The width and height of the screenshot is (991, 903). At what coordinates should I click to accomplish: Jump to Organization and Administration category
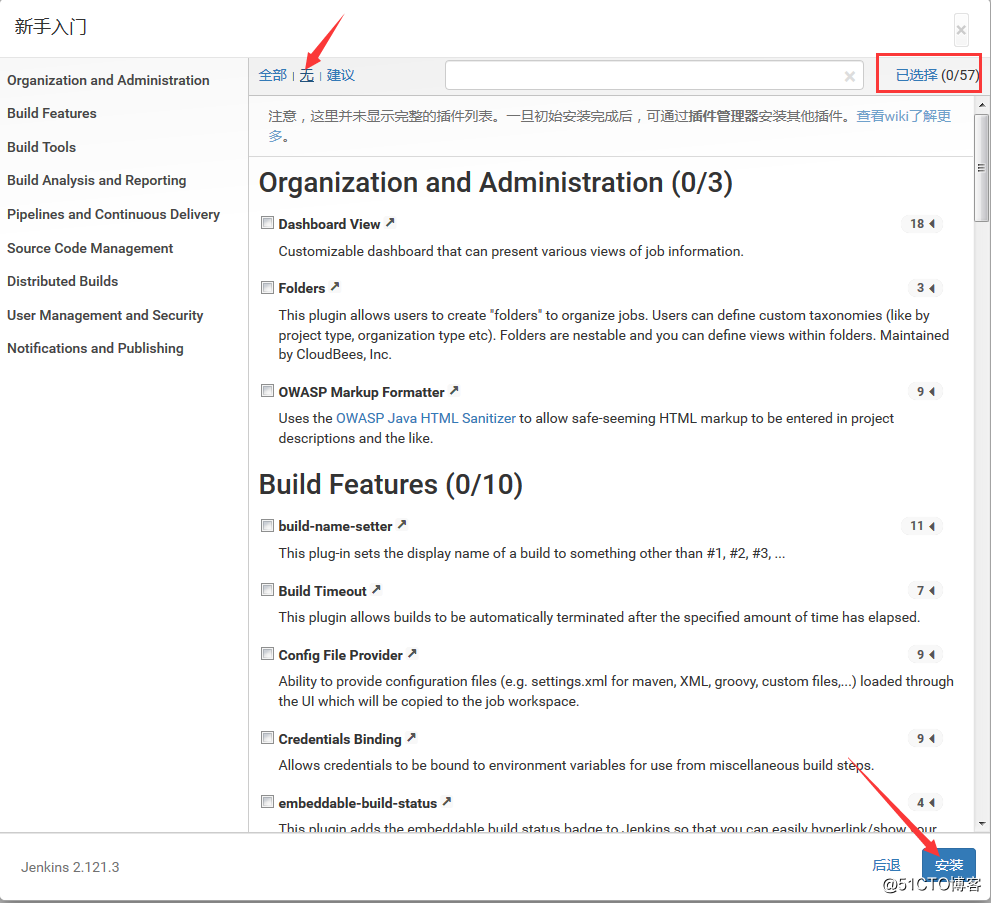click(108, 80)
